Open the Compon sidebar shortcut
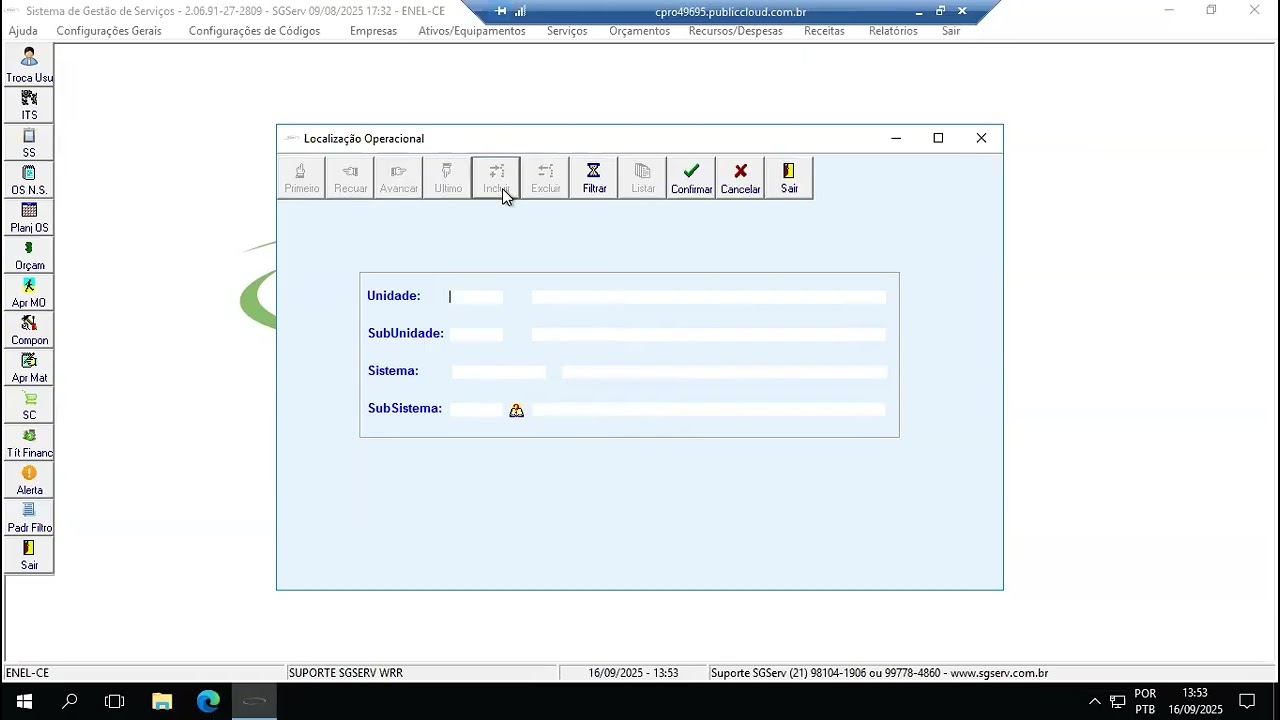The width and height of the screenshot is (1280, 720). pyautogui.click(x=29, y=330)
